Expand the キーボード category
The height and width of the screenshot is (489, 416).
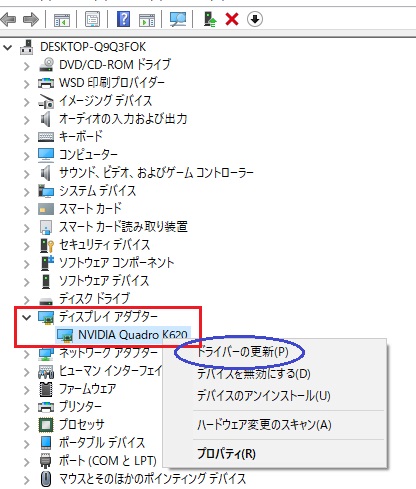coord(27,138)
